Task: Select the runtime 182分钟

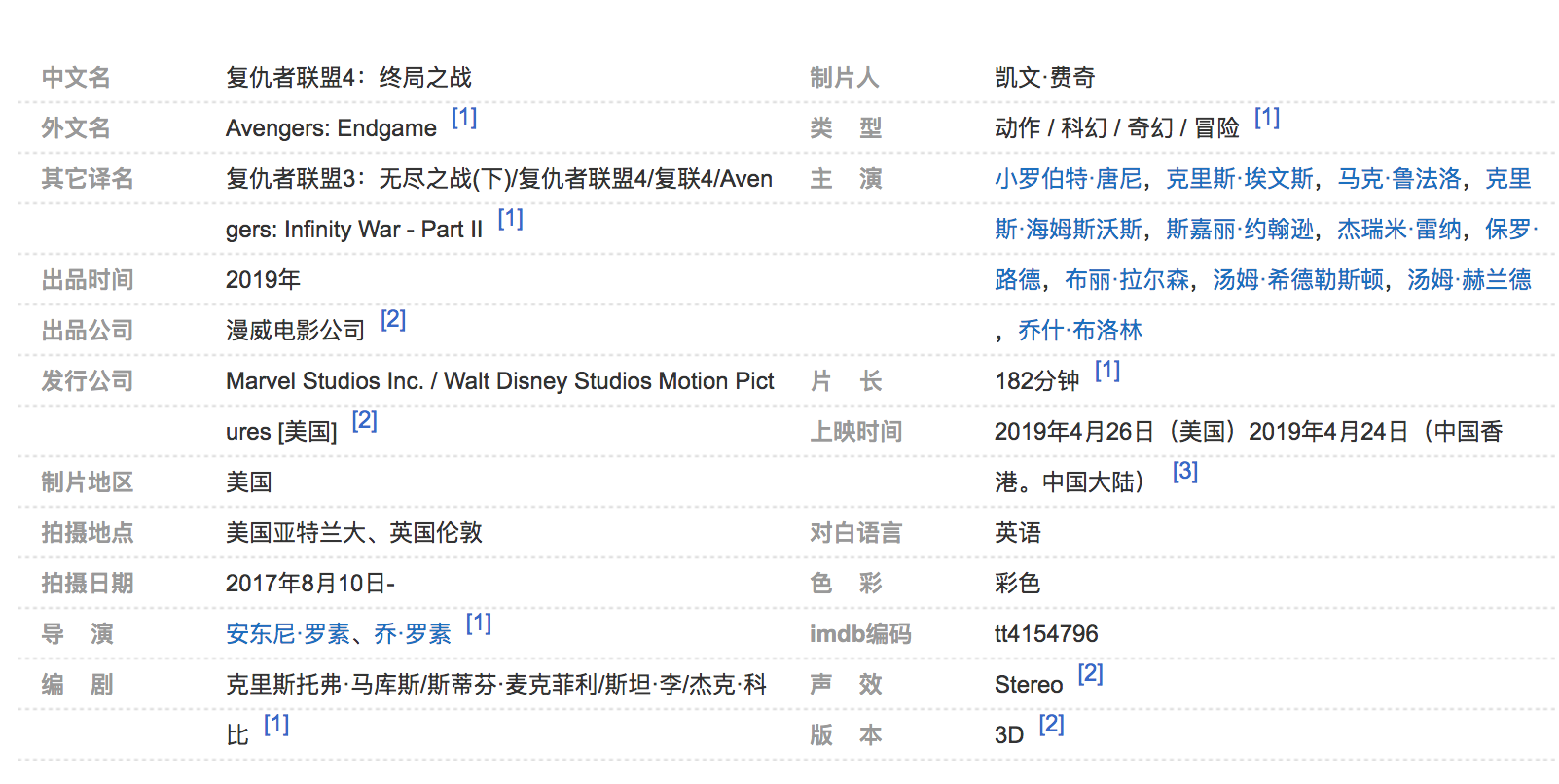Action: click(x=1037, y=381)
